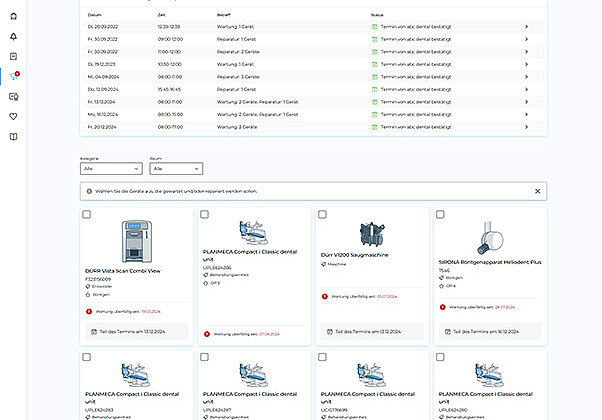Click dental unit image on PLANMECA UPLE624206 card
602x420 pixels.
click(x=253, y=233)
